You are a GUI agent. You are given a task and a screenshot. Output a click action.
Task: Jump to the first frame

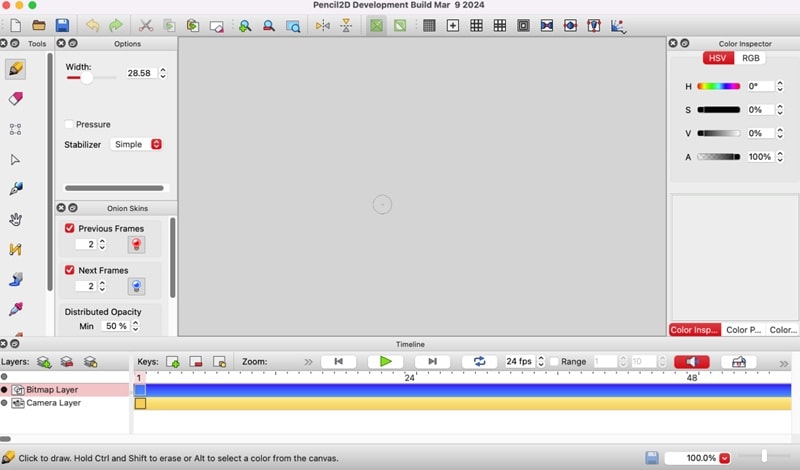(x=338, y=361)
